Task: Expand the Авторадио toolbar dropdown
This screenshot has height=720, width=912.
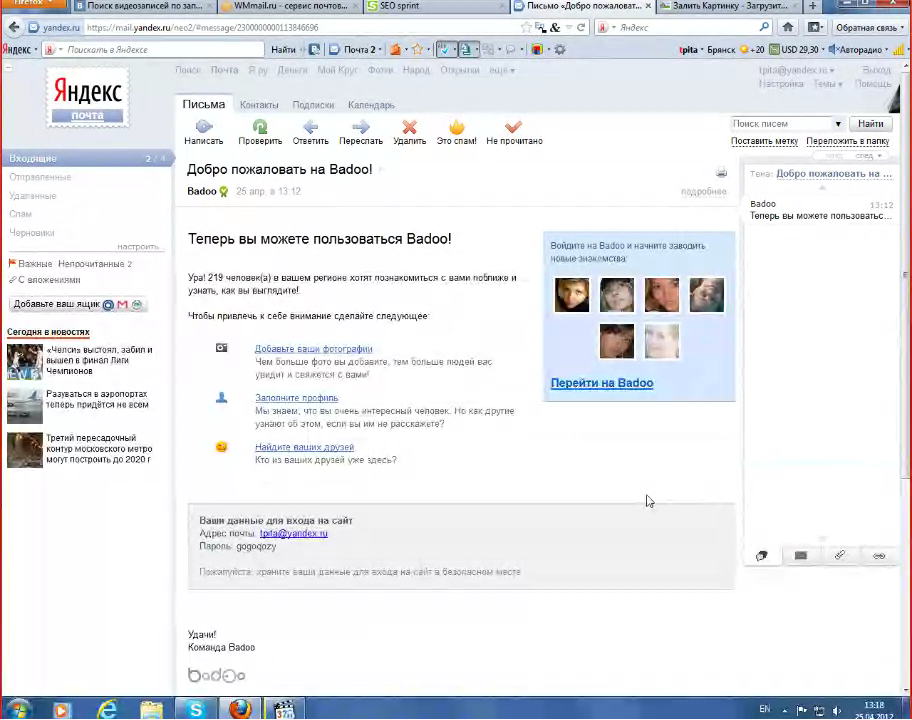Action: [886, 50]
